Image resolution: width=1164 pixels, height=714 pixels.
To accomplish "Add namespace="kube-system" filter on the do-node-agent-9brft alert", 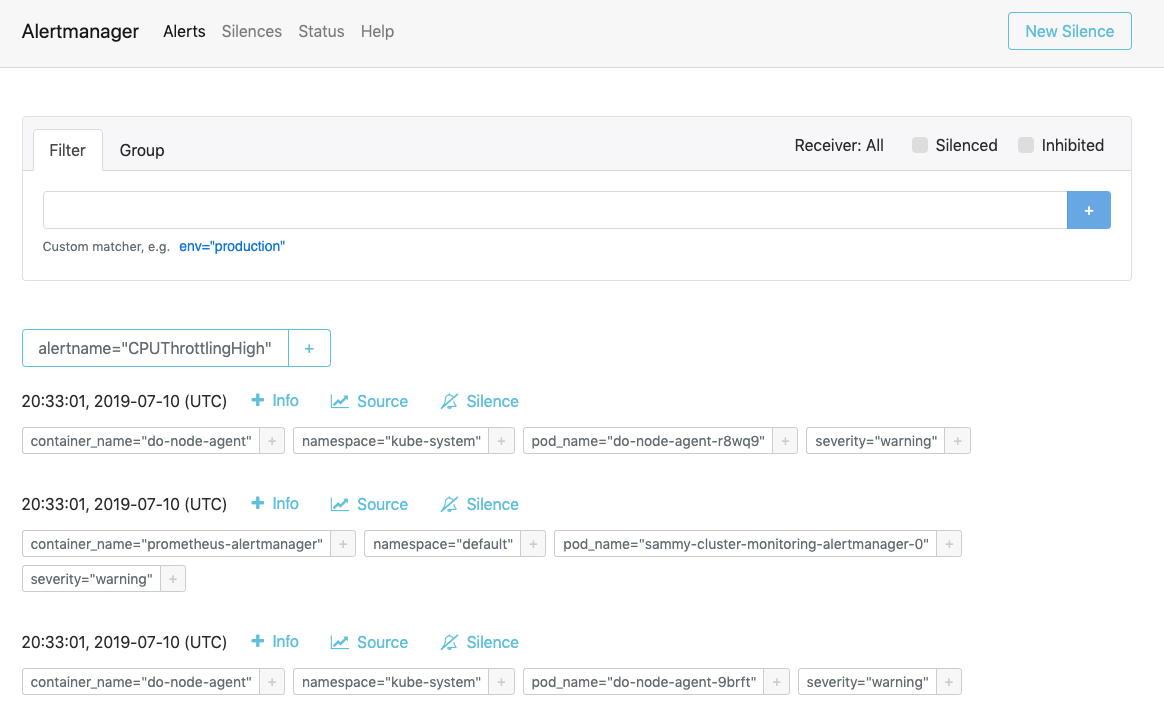I will [x=501, y=682].
